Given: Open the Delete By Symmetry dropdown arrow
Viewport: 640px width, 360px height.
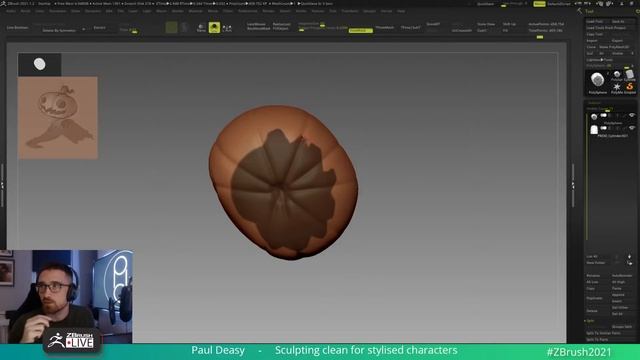Looking at the screenshot, I should pos(84,29).
